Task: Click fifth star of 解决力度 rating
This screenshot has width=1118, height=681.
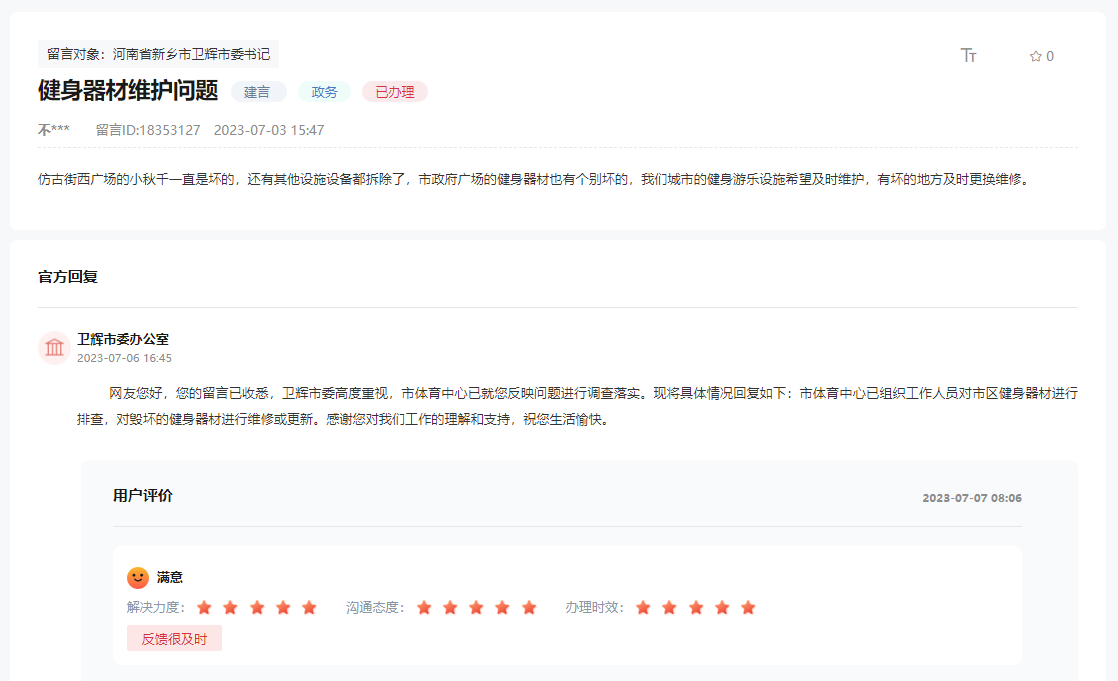Action: (x=309, y=608)
